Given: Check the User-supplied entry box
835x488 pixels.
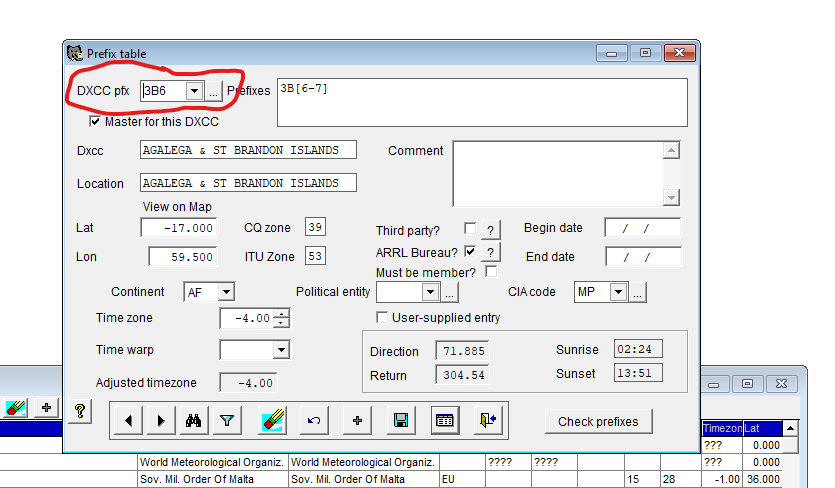Looking at the screenshot, I should (382, 318).
